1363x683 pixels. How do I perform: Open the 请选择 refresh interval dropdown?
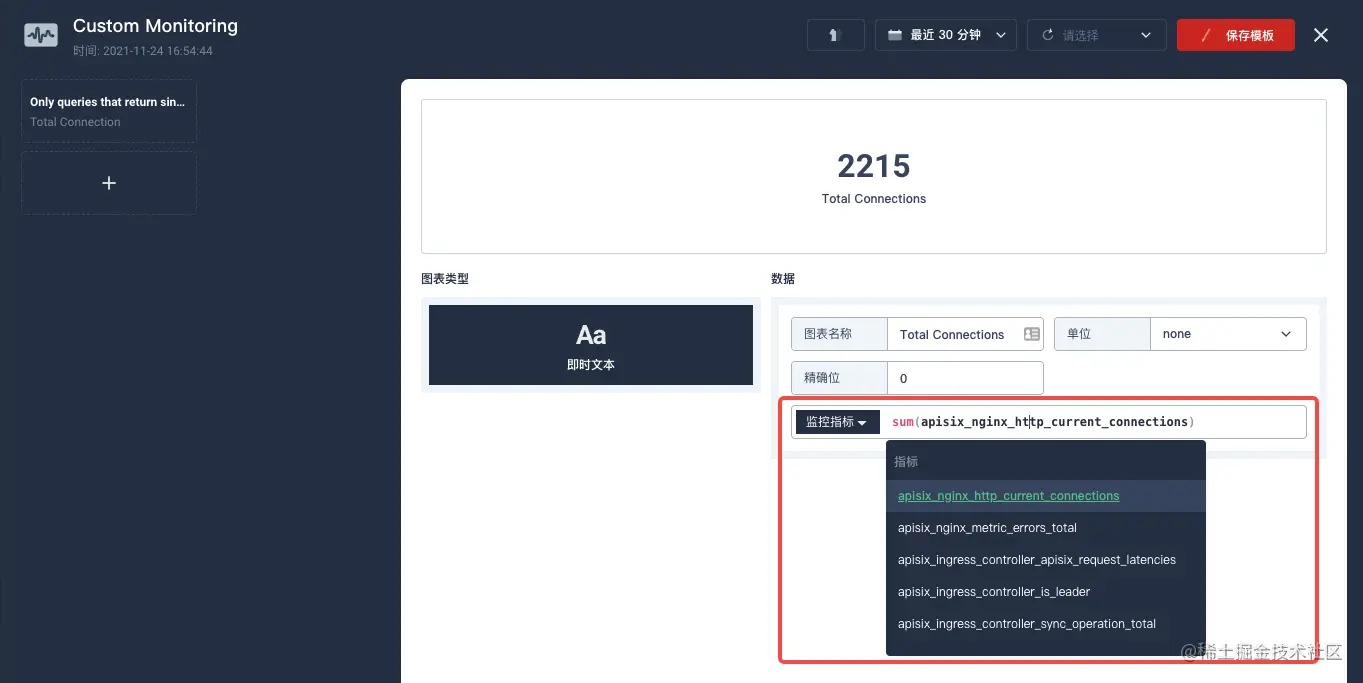pos(1096,35)
